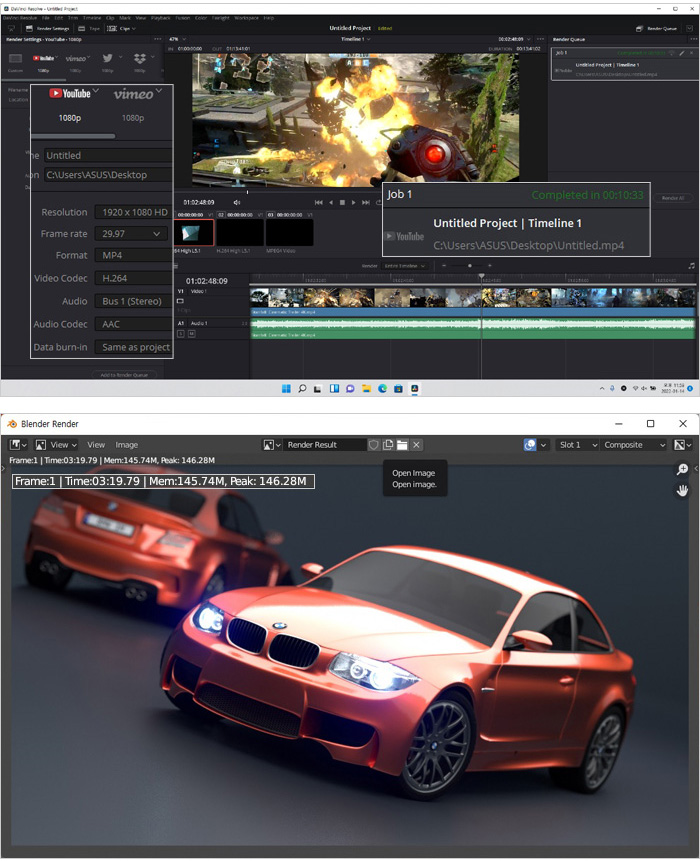The image size is (700, 861).
Task: Toggle the Render Queue panel button
Action: [657, 29]
